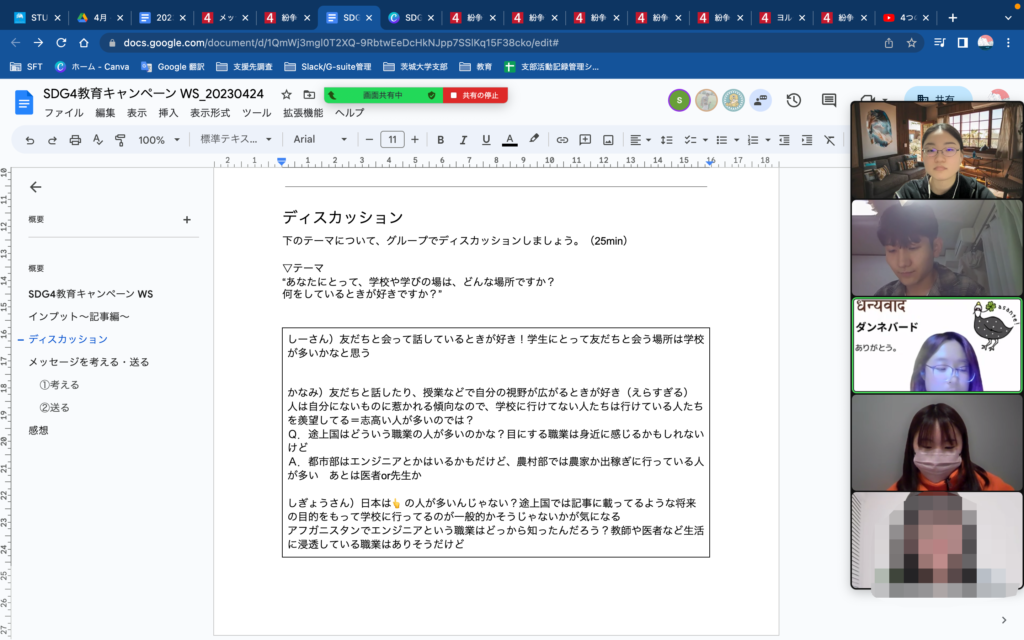Click the print icon
The height and width of the screenshot is (640, 1024).
(x=75, y=140)
